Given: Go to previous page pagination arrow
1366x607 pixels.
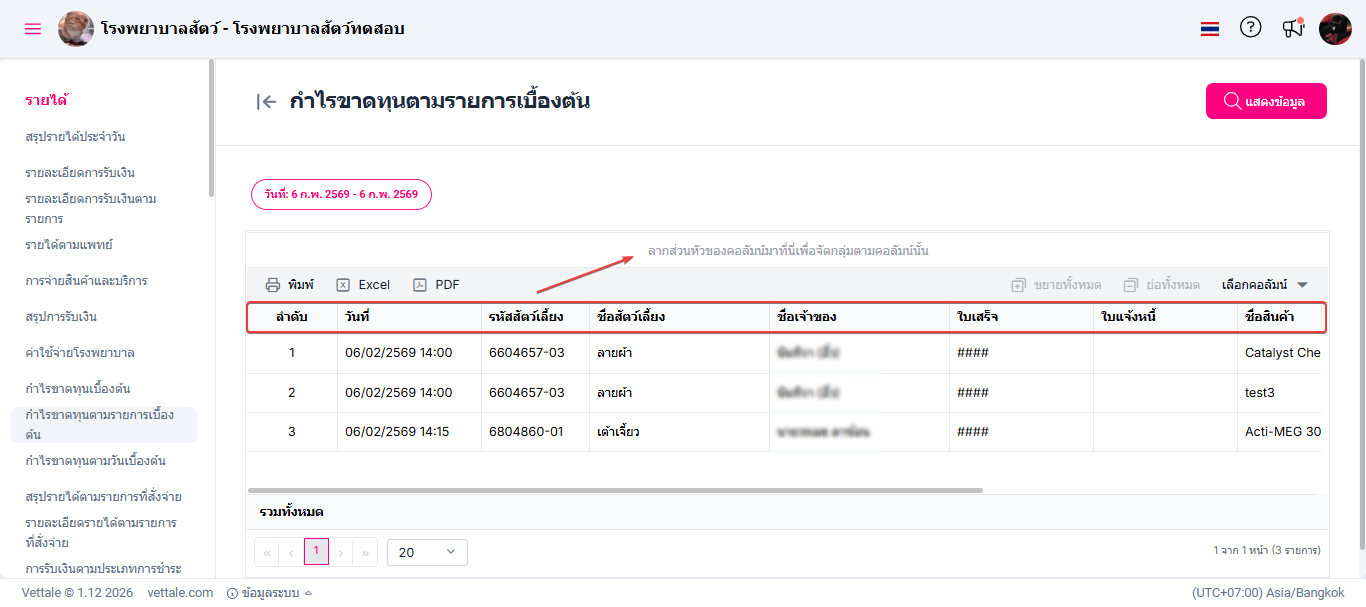Looking at the screenshot, I should pyautogui.click(x=291, y=552).
